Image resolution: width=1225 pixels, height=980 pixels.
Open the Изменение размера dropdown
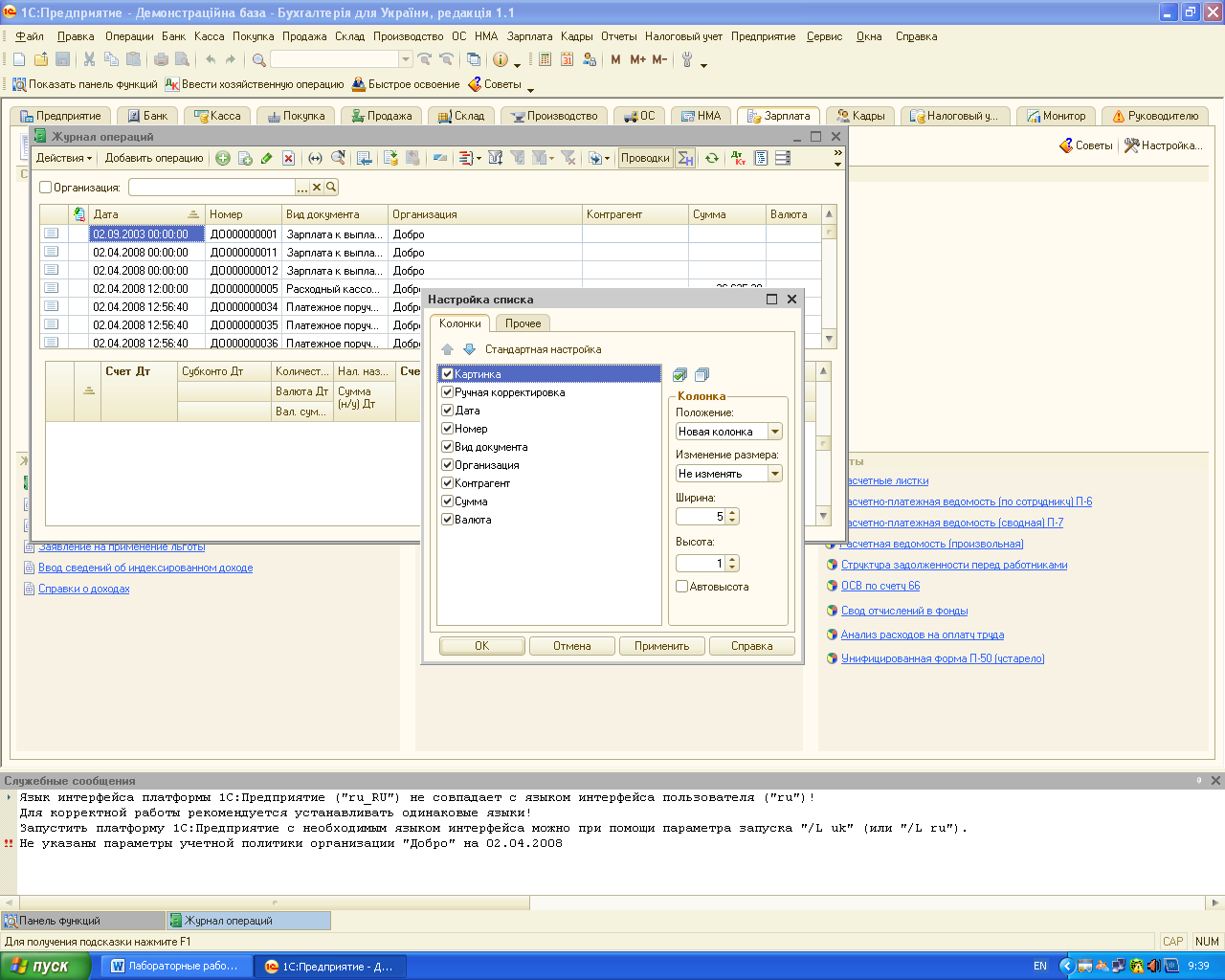click(775, 474)
